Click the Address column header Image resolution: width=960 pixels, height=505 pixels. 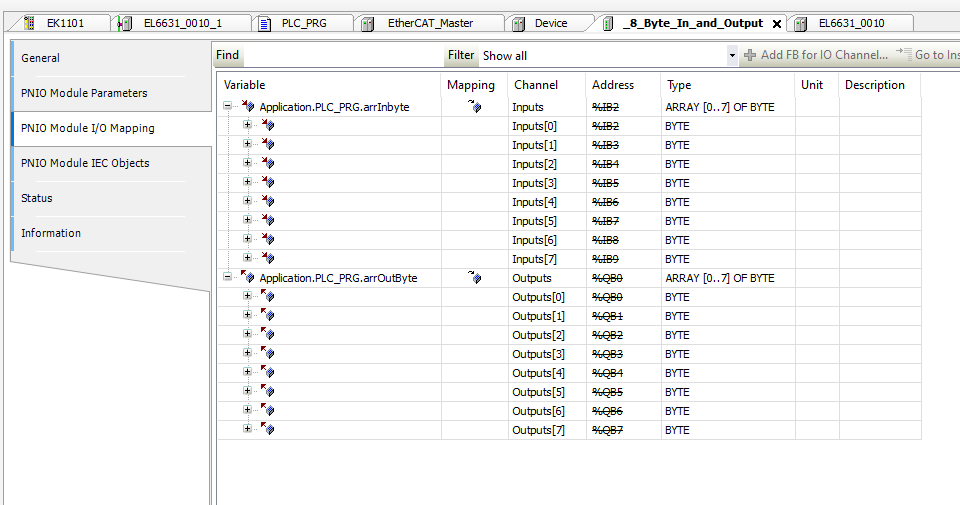613,85
